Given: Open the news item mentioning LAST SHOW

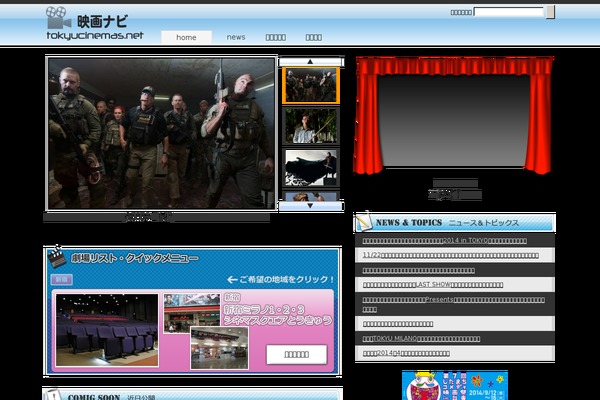Looking at the screenshot, I should point(433,285).
